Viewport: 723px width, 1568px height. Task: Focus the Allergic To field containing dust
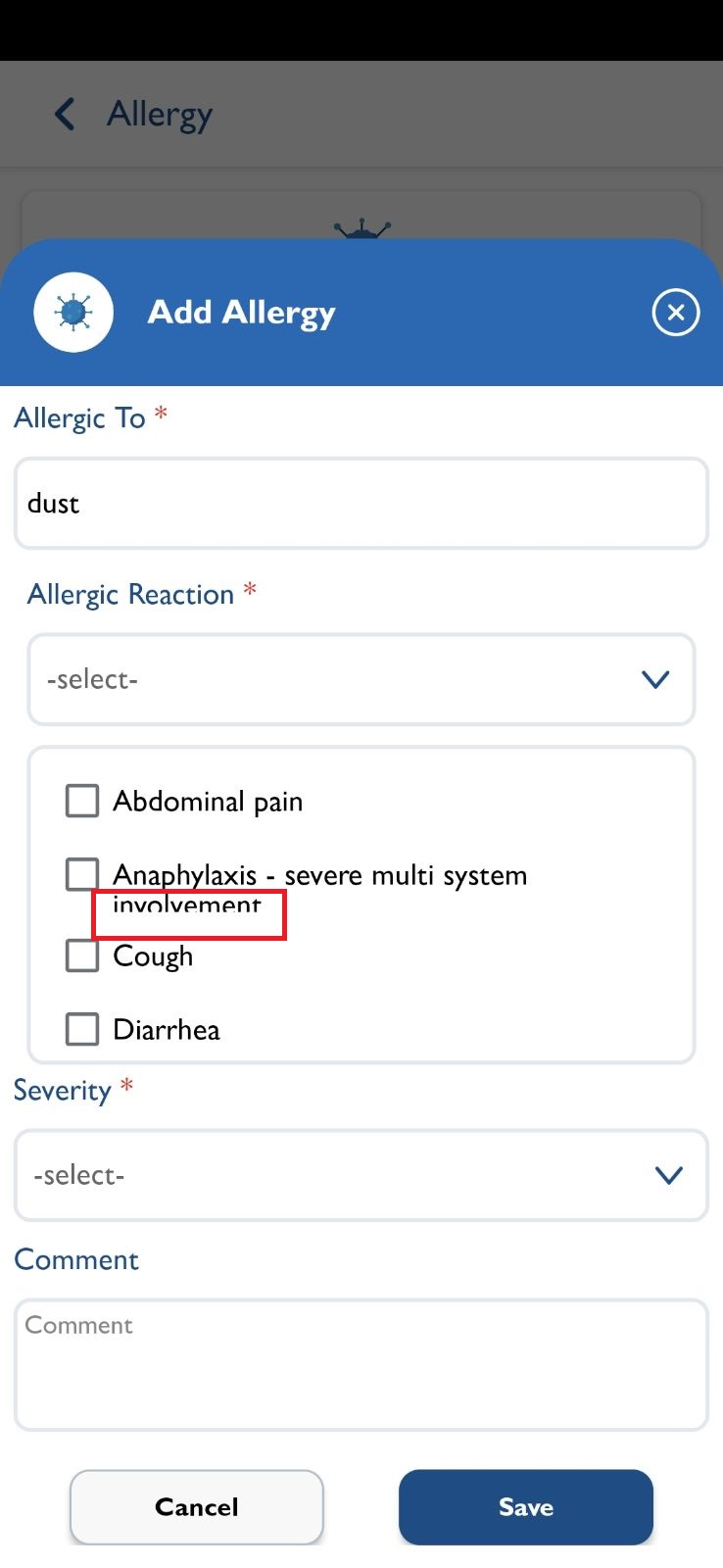click(361, 504)
